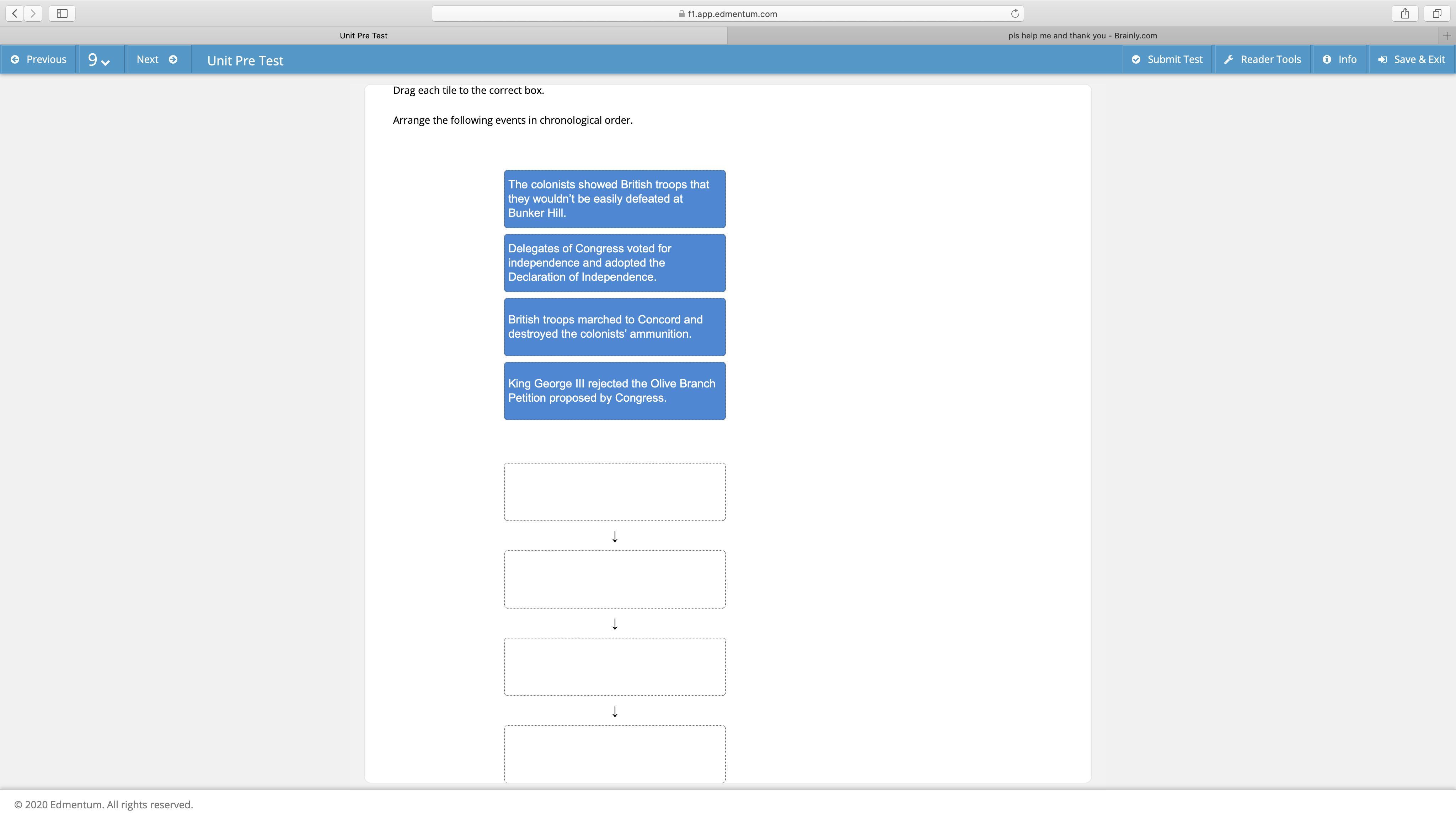Show all tabs overview icon

(x=1437, y=13)
